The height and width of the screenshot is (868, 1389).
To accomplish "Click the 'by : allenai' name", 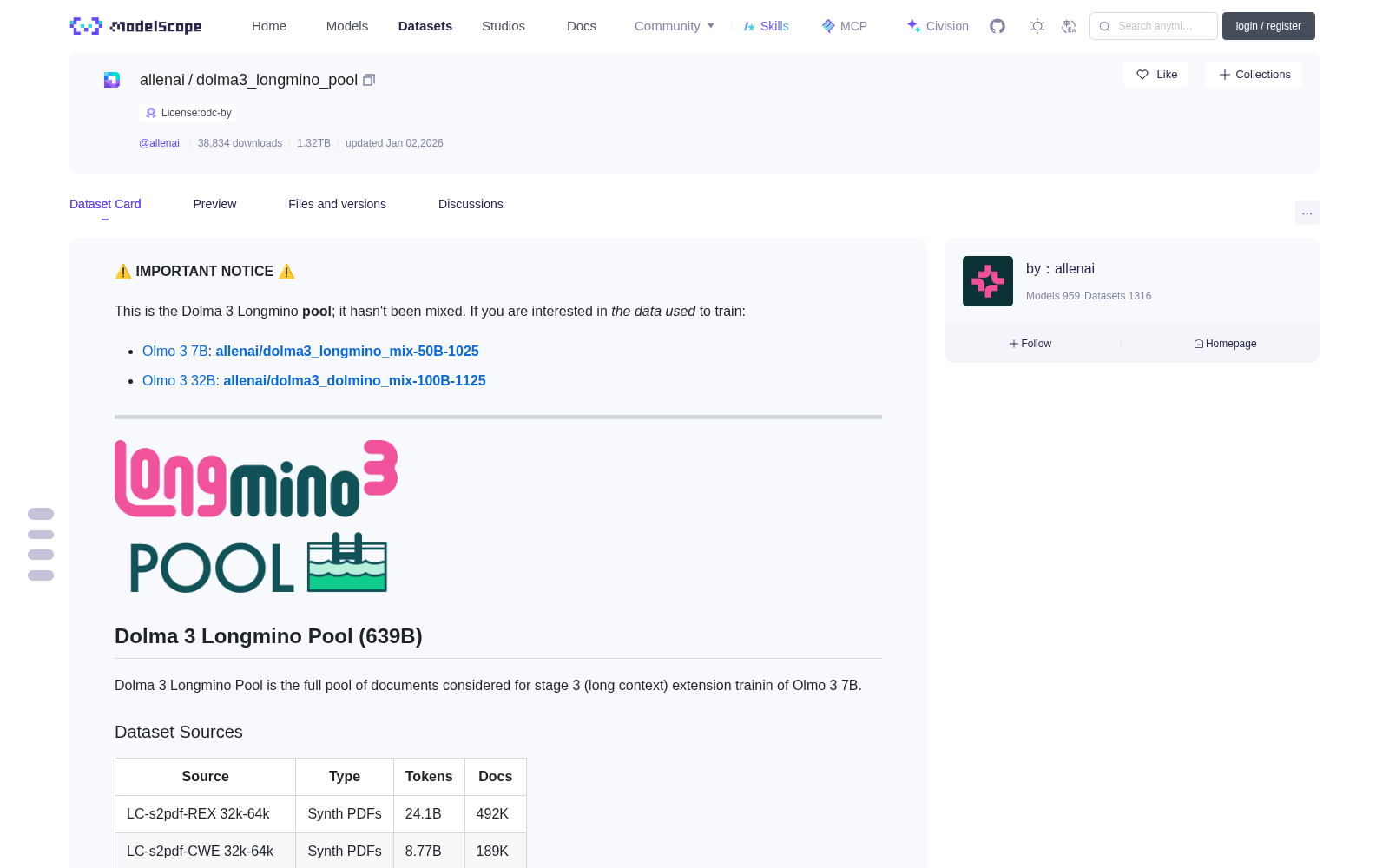I will 1060,269.
